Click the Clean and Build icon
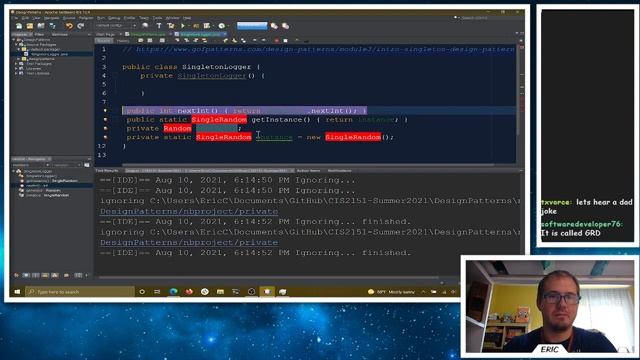 click(171, 26)
